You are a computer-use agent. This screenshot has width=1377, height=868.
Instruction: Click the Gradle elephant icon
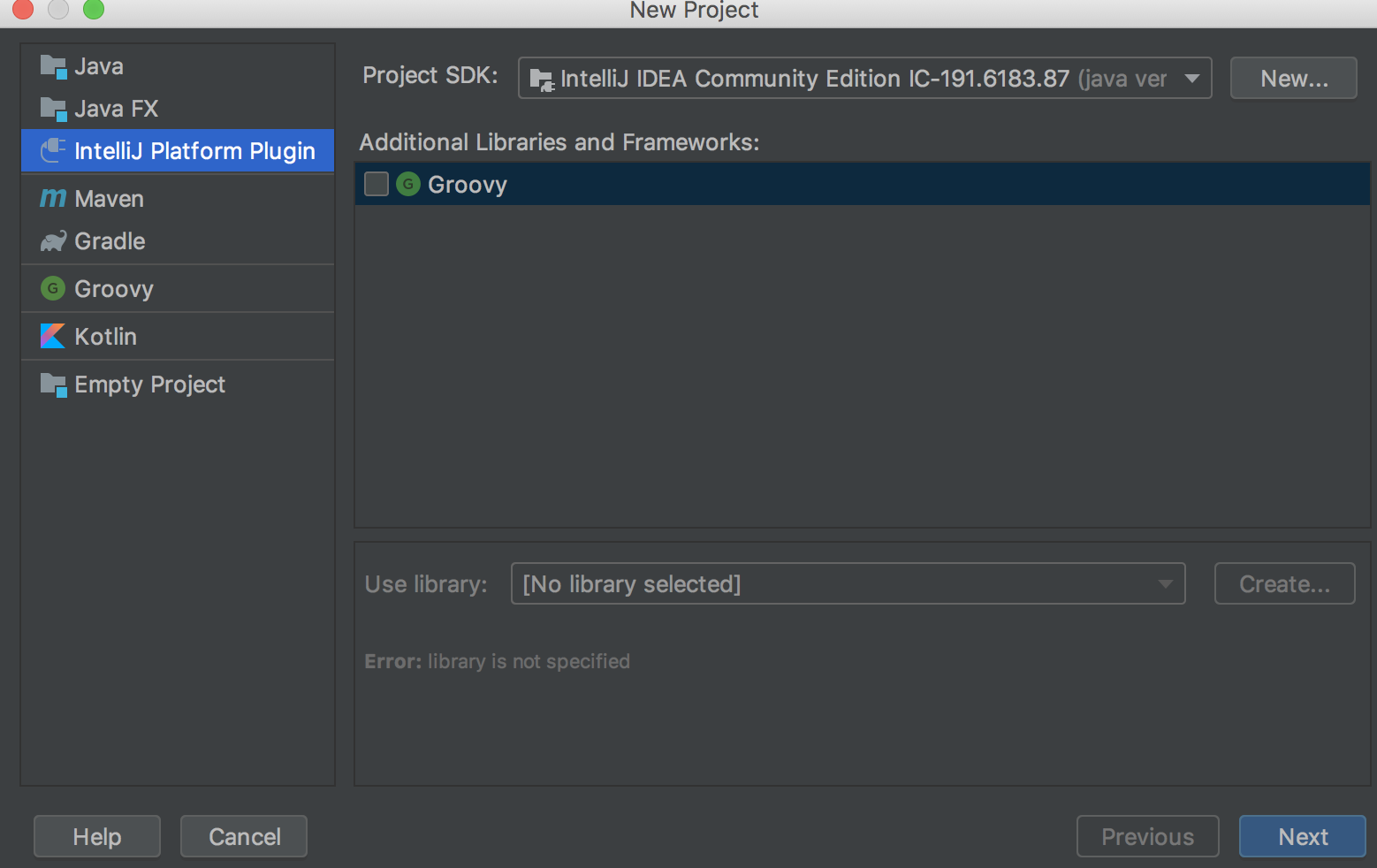coord(52,240)
